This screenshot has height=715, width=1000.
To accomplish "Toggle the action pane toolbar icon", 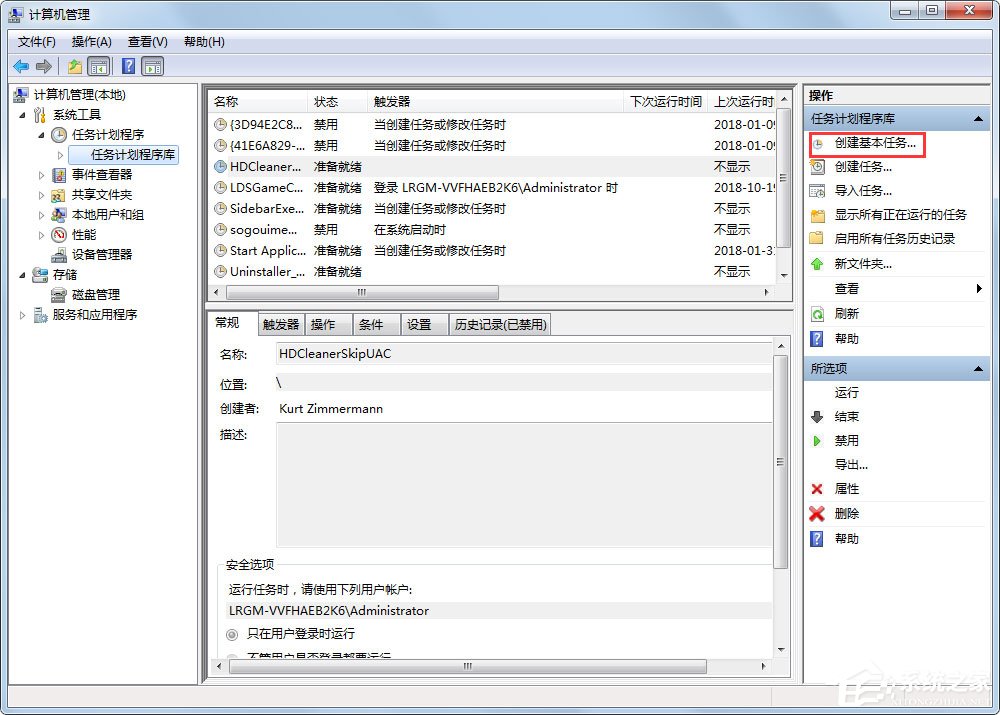I will [x=152, y=66].
